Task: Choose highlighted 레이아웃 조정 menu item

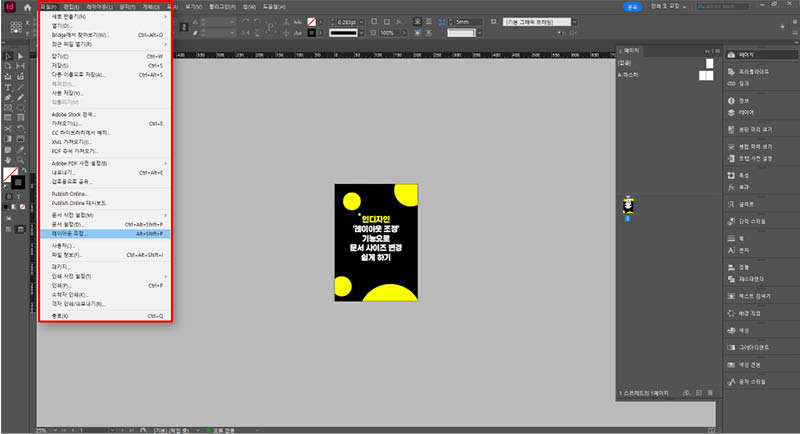Action: (x=105, y=234)
